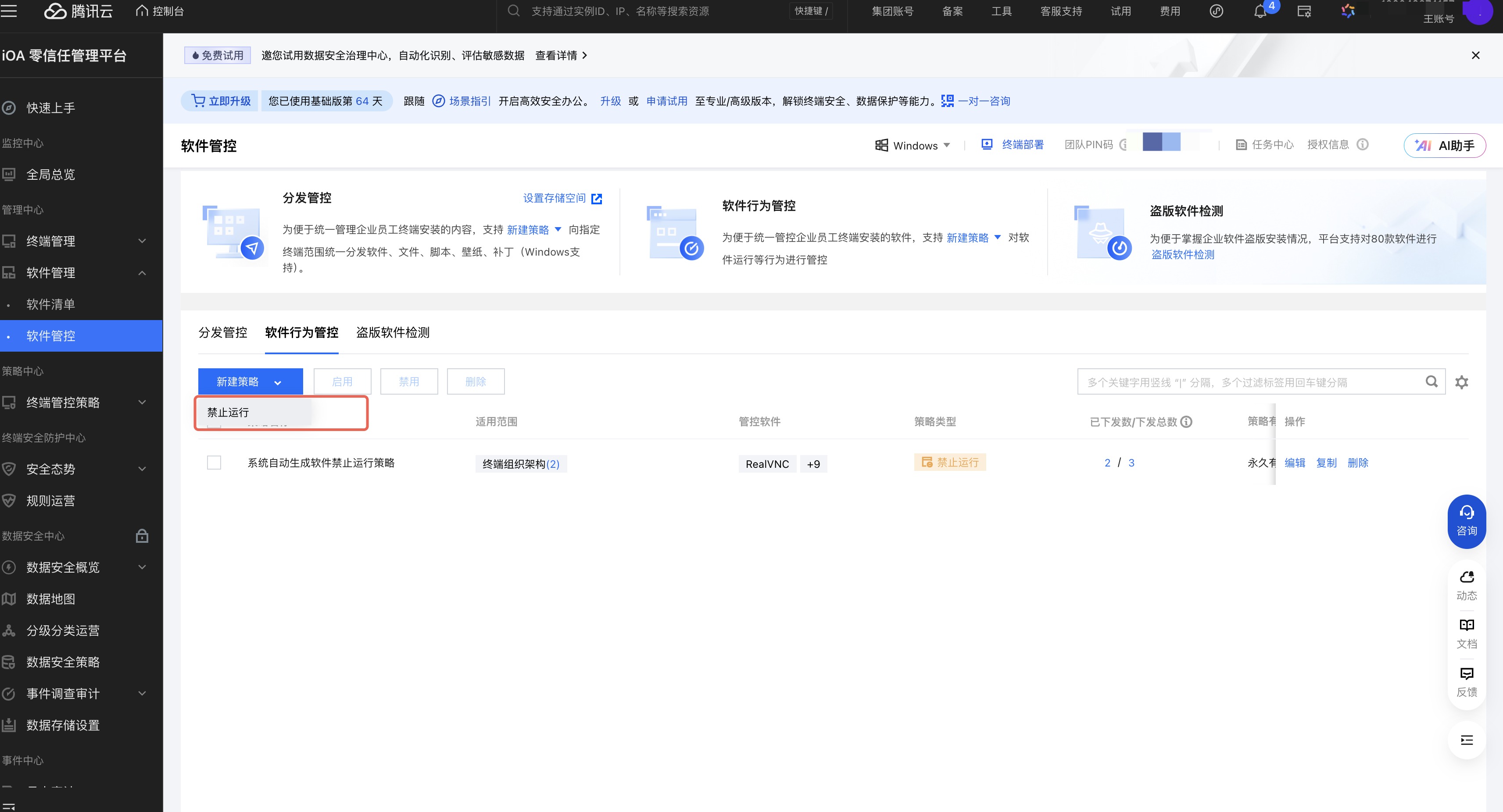Open the 文档 documentation icon
The height and width of the screenshot is (812, 1503).
(x=1466, y=633)
